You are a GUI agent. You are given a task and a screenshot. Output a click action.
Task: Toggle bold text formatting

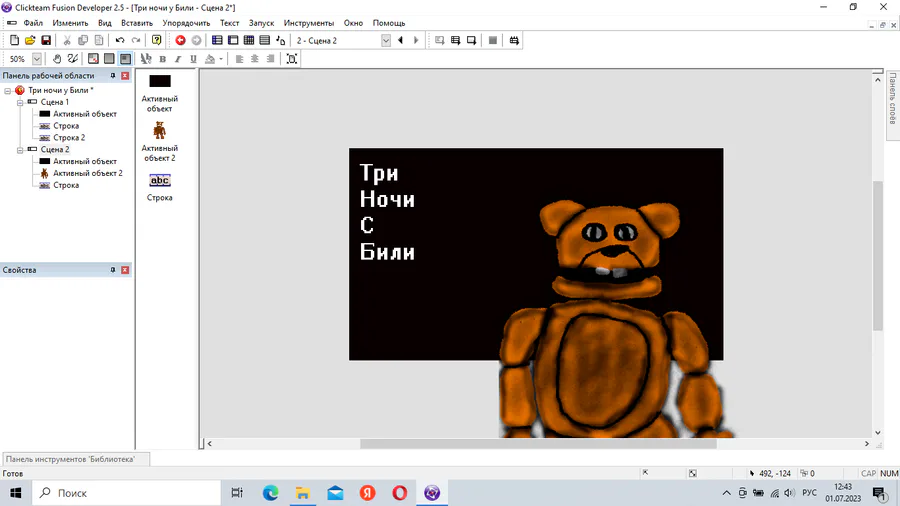click(x=162, y=59)
